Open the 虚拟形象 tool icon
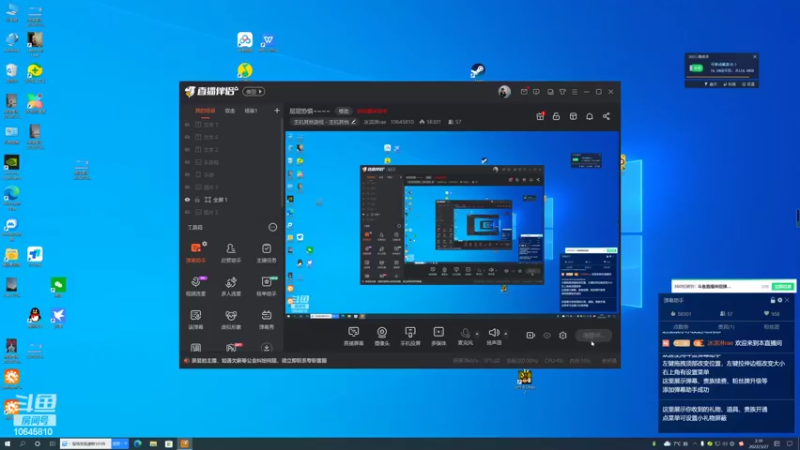The height and width of the screenshot is (450, 800). click(231, 319)
